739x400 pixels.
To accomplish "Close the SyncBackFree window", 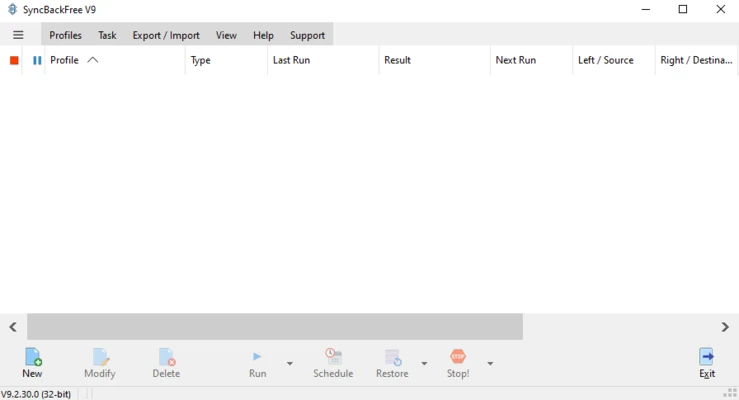I will point(721,9).
